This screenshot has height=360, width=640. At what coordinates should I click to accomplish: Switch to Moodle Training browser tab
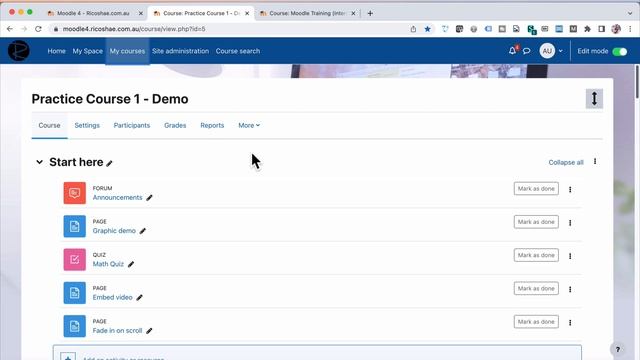click(307, 13)
